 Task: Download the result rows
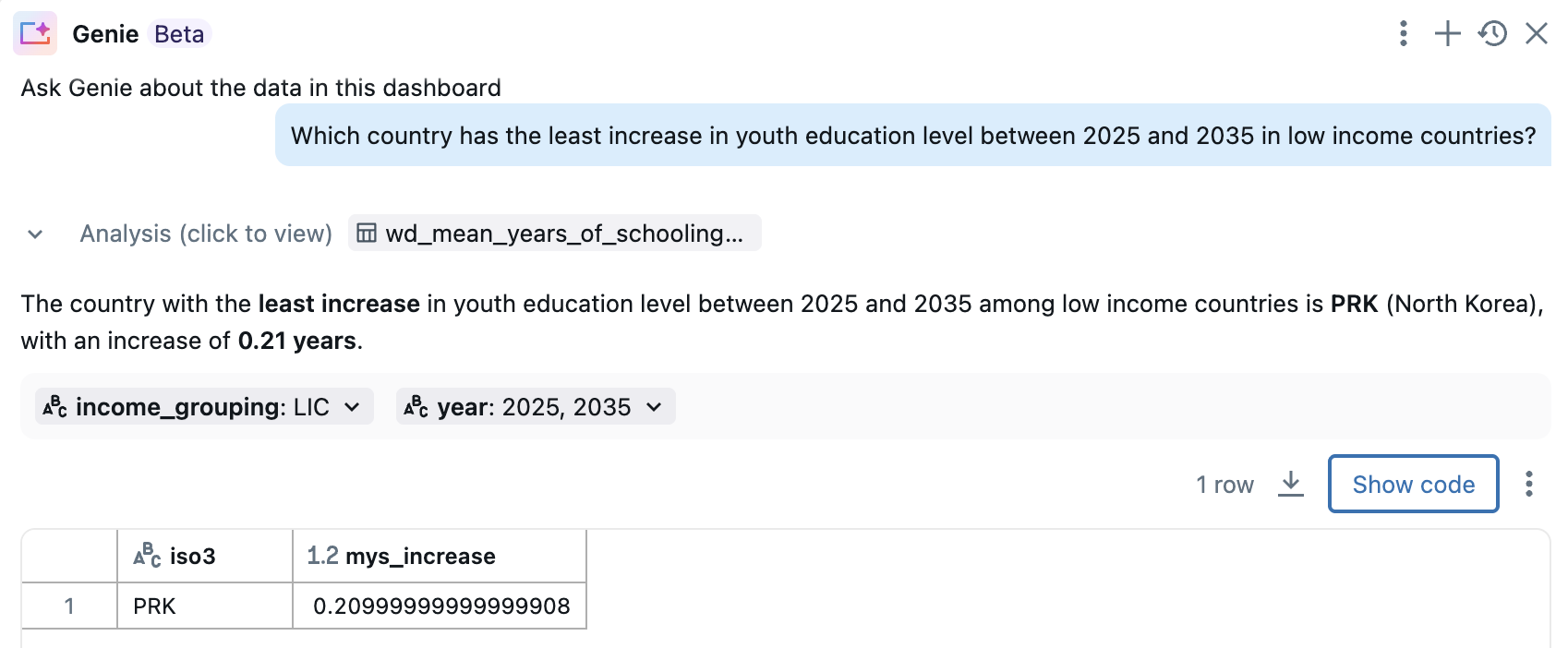coord(1291,484)
